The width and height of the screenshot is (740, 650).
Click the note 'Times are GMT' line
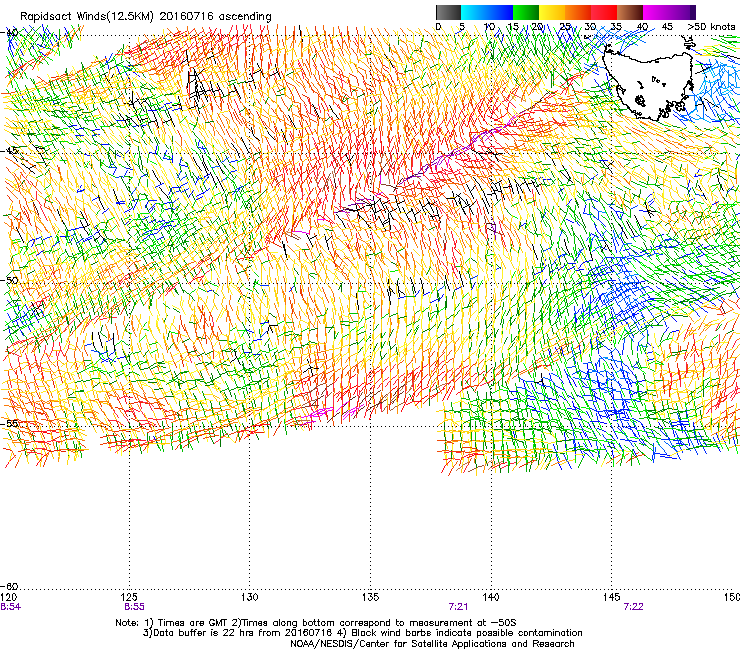(316, 623)
